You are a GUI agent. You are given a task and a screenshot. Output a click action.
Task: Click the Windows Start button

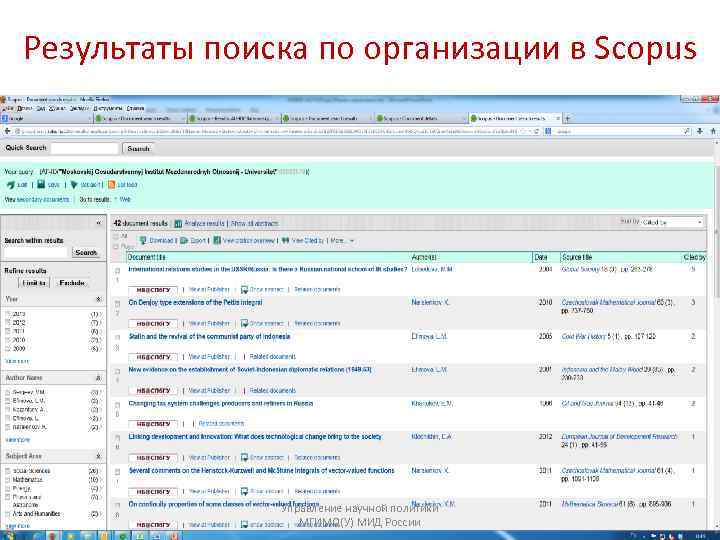tap(8, 535)
